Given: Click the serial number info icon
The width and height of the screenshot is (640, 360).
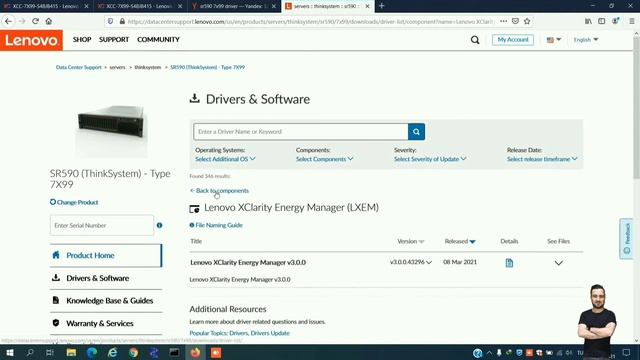Looking at the screenshot, I should click(159, 225).
